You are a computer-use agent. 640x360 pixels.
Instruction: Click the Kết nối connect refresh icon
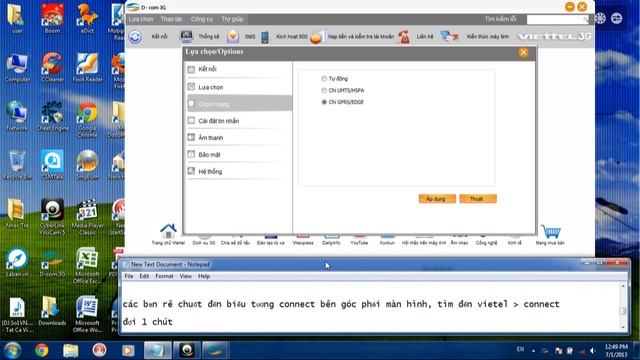tap(135, 37)
